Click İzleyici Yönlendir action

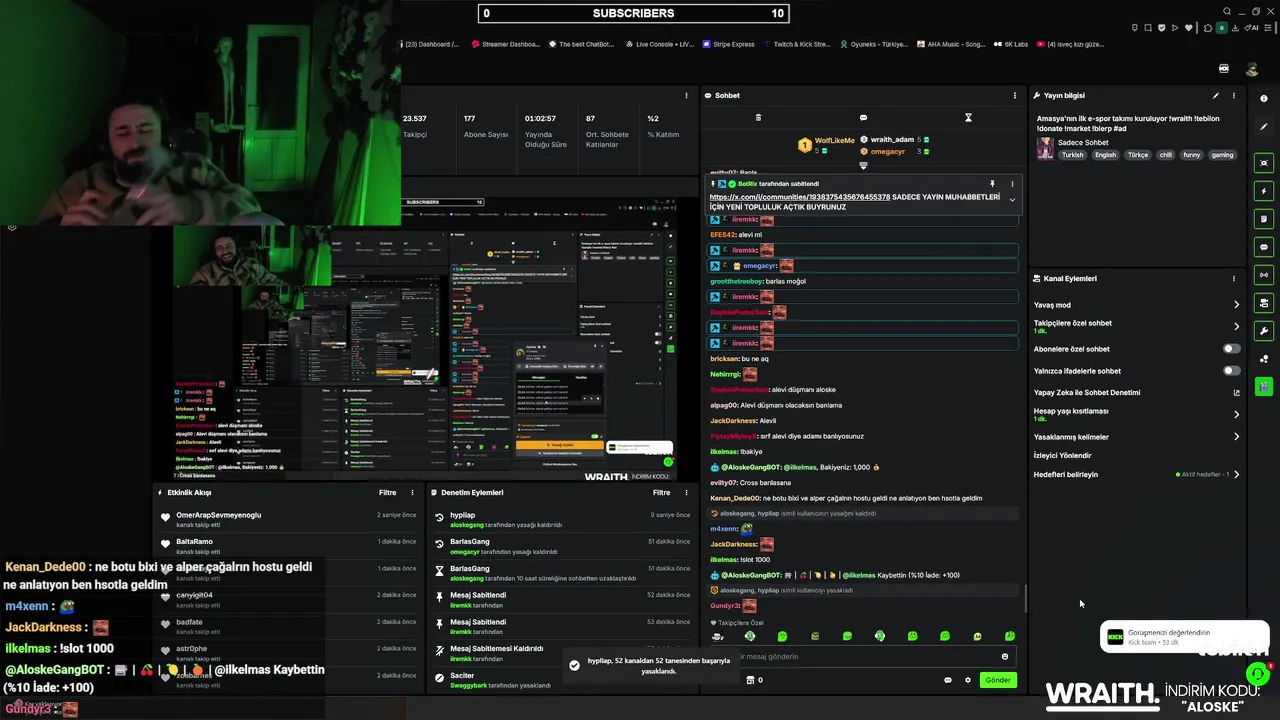point(1062,456)
